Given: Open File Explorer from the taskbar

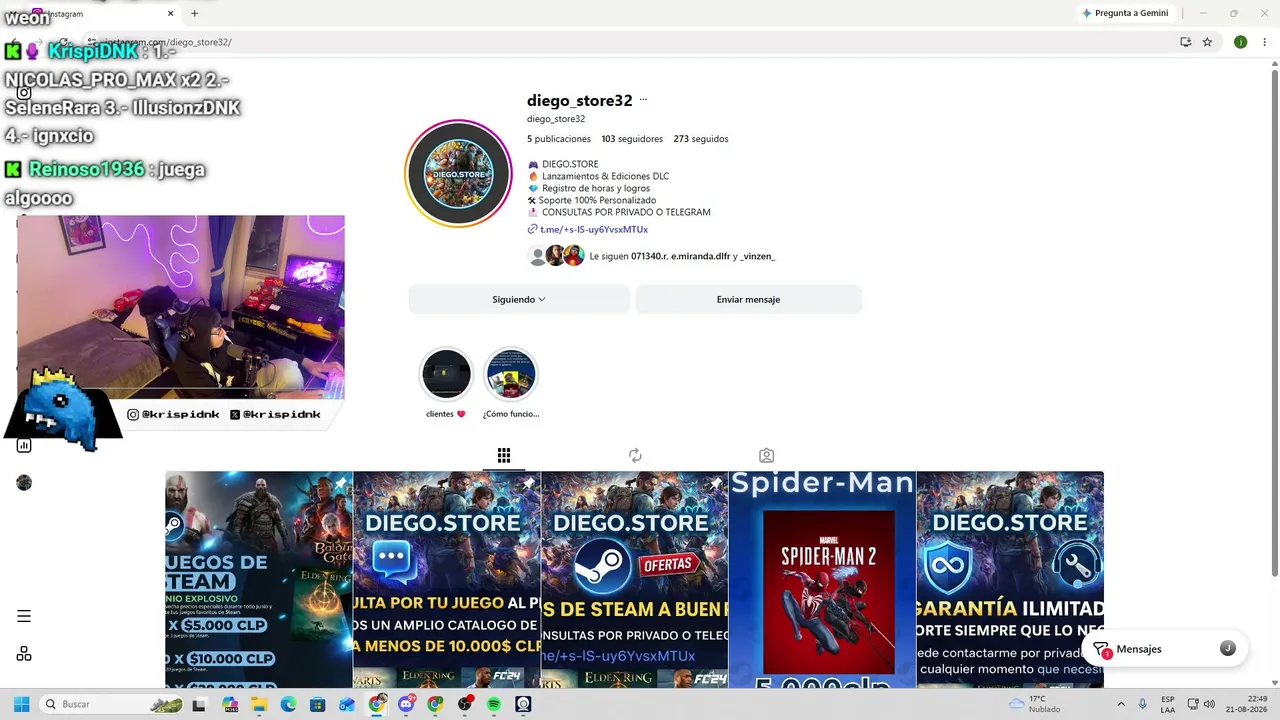Looking at the screenshot, I should pos(259,704).
